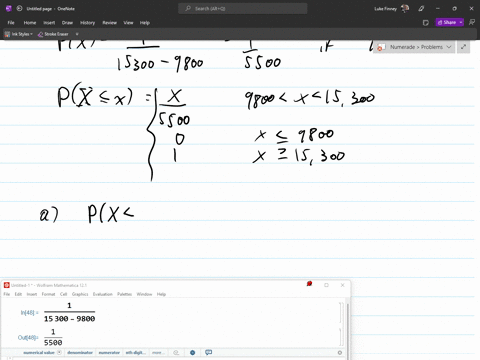Click the back arrow icon in OneNote
Screen dimensions: 480x360
point(19,9)
